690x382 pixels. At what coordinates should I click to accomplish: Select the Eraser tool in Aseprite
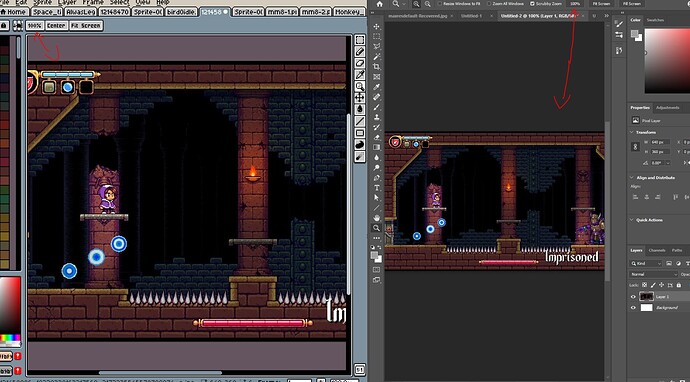[x=360, y=63]
